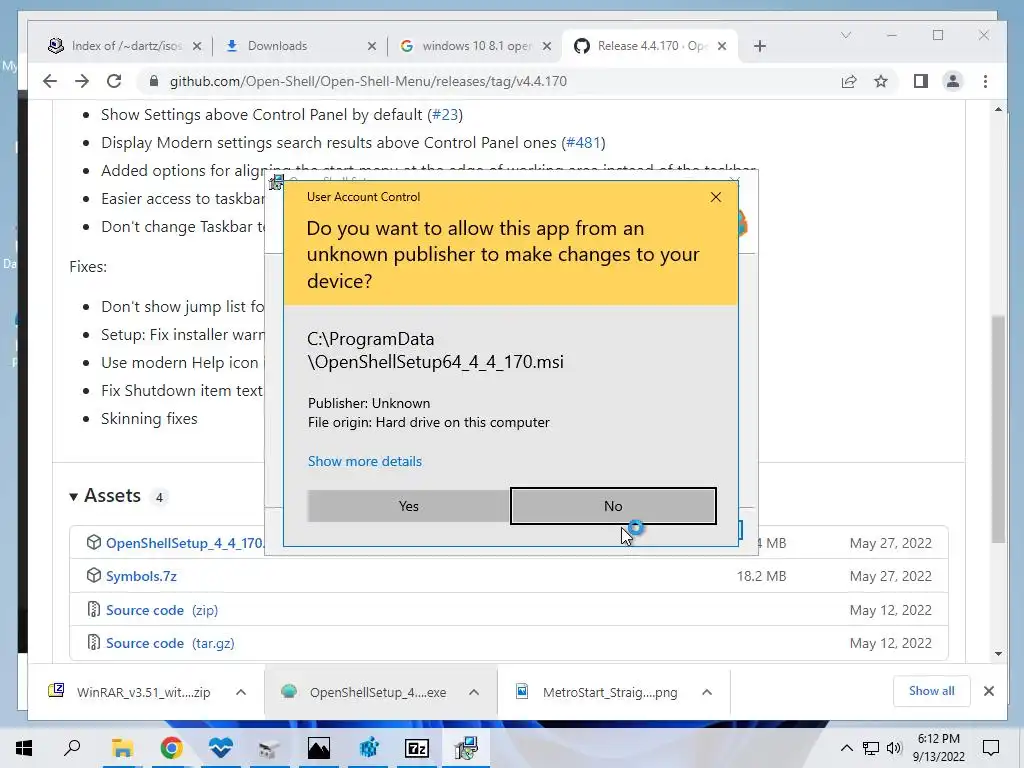This screenshot has width=1024, height=768.
Task: Expand options for MetroStart png download
Action: (x=707, y=692)
